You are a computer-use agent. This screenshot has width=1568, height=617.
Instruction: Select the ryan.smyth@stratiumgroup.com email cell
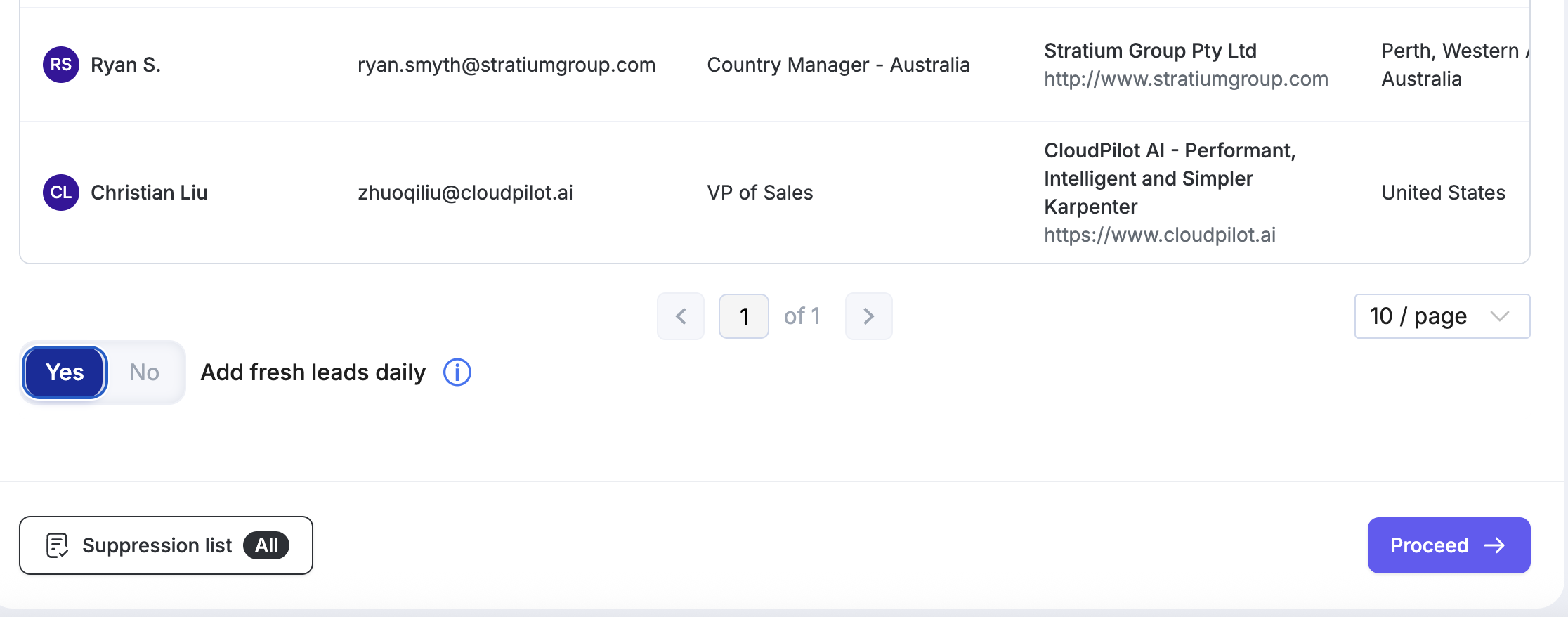click(507, 65)
